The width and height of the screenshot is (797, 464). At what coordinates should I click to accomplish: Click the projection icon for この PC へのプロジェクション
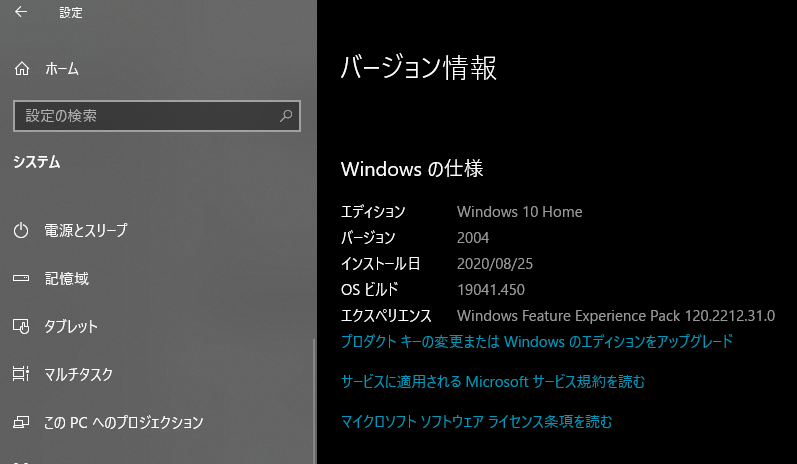click(x=21, y=422)
